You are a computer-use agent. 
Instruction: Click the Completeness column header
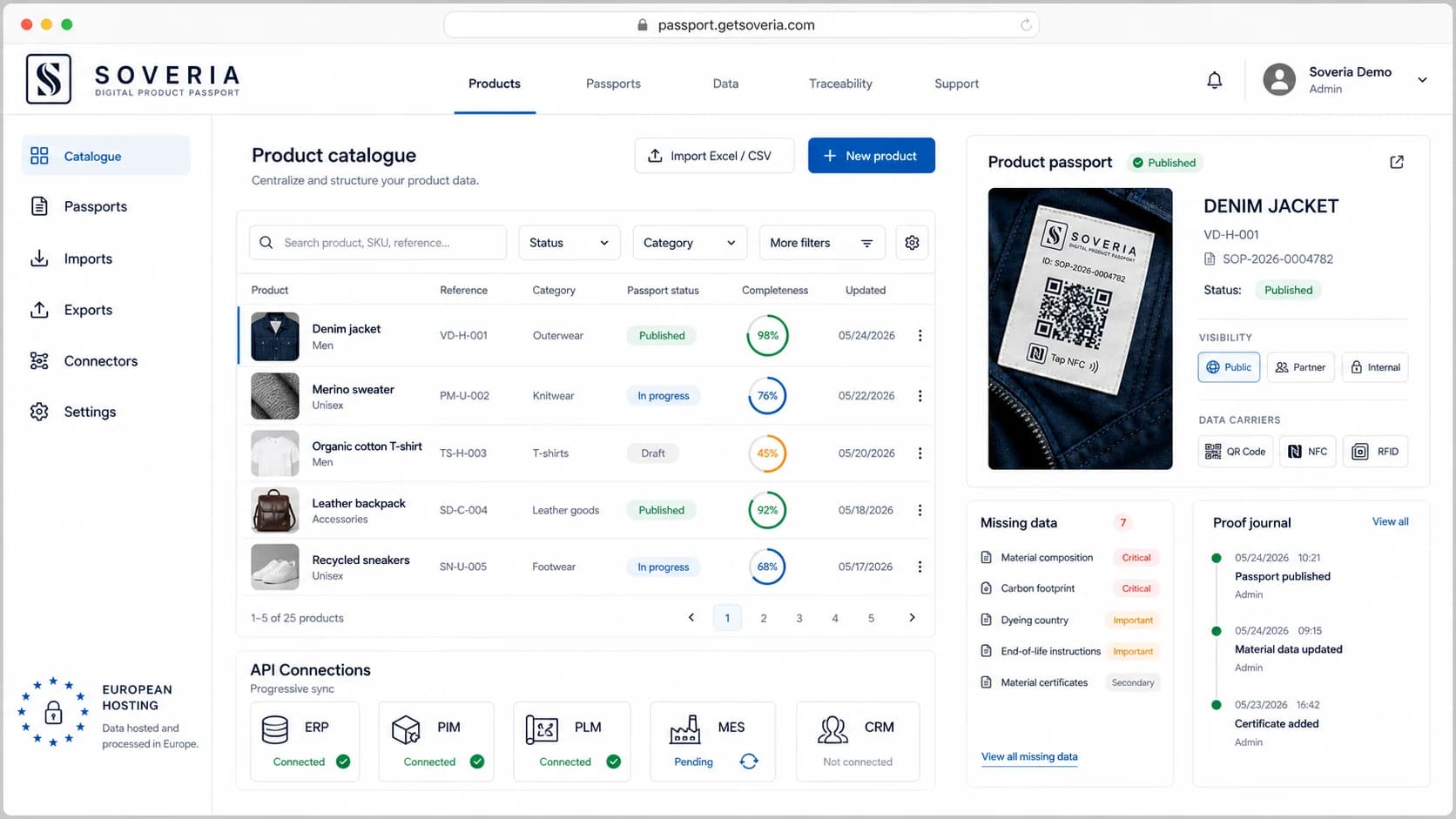click(774, 290)
